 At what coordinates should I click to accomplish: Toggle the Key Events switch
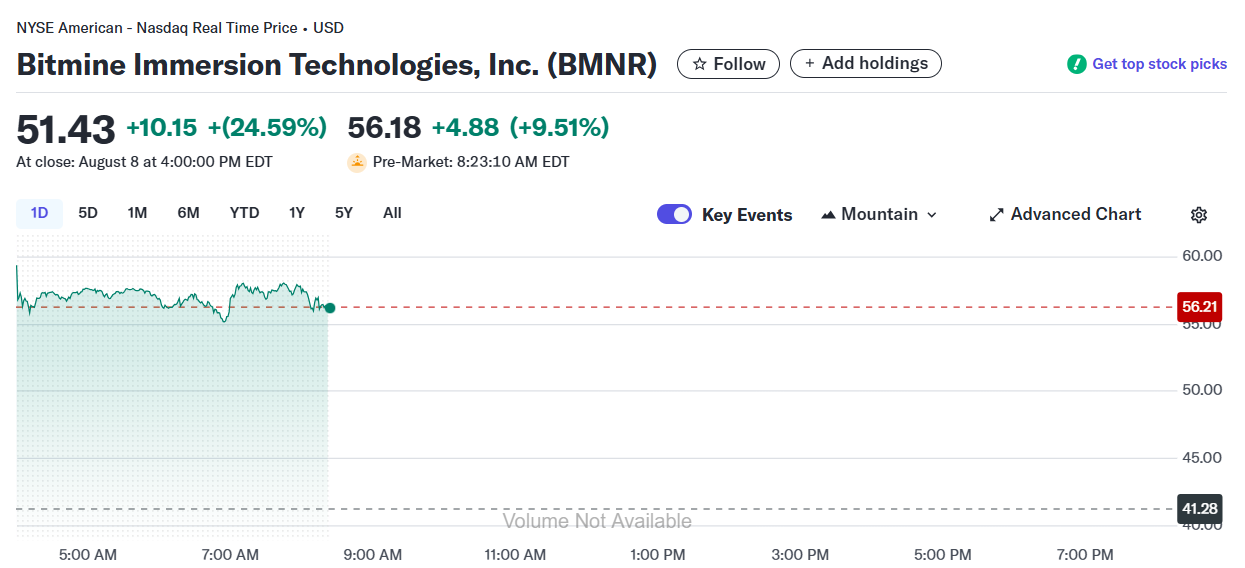pos(674,214)
